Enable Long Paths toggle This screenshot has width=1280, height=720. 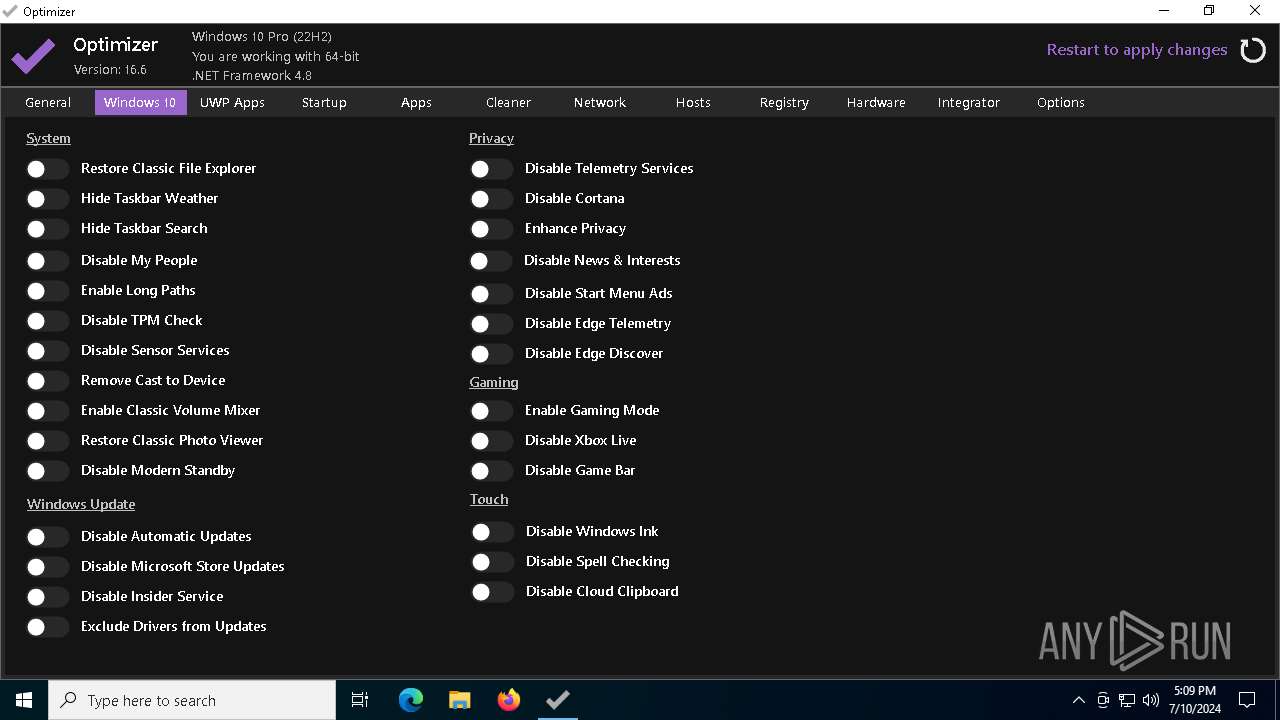click(47, 291)
